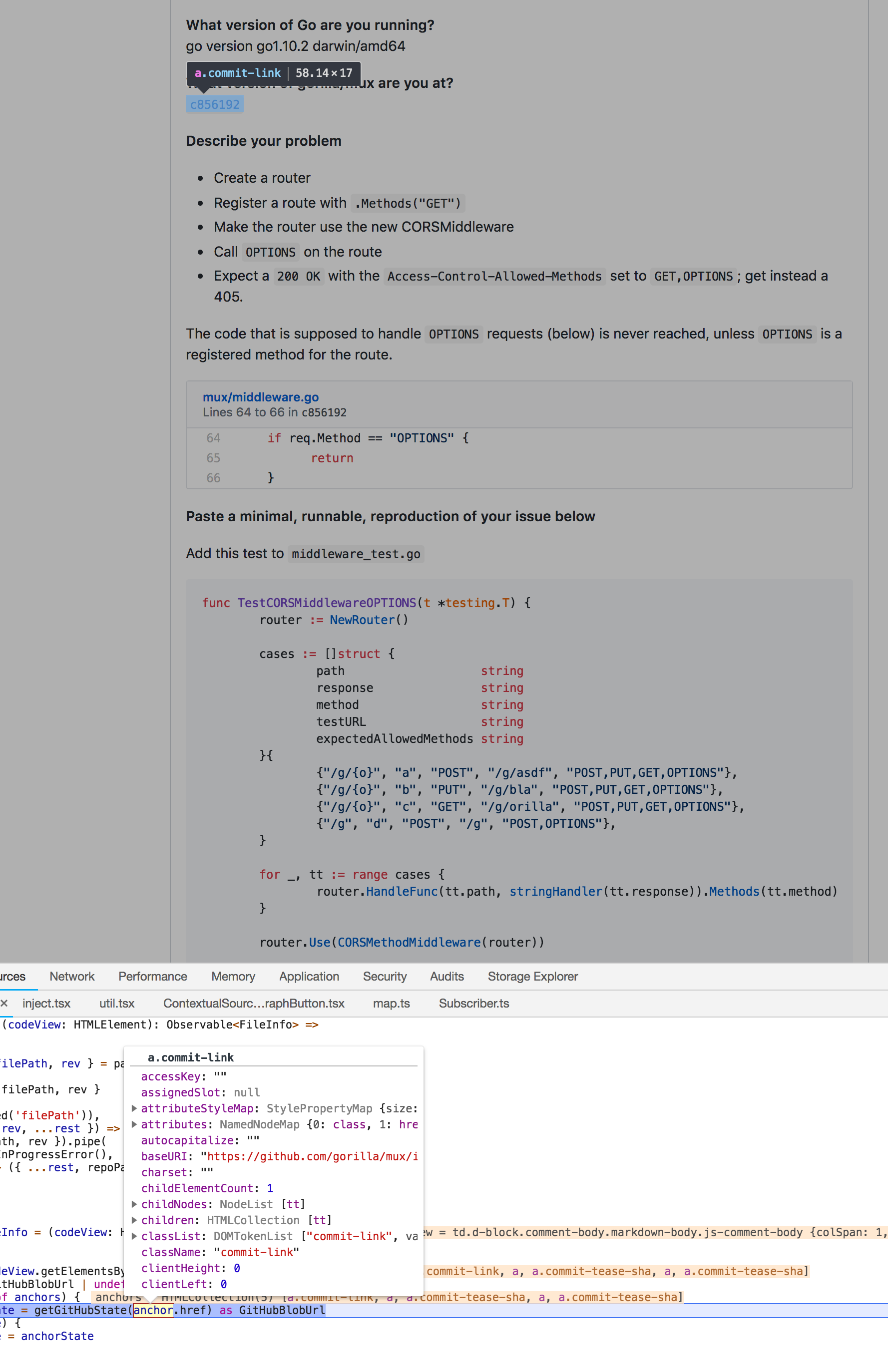Switch to the ContextualSourcegraphButton.tsx tab
This screenshot has width=888, height=1372.
(x=254, y=1003)
